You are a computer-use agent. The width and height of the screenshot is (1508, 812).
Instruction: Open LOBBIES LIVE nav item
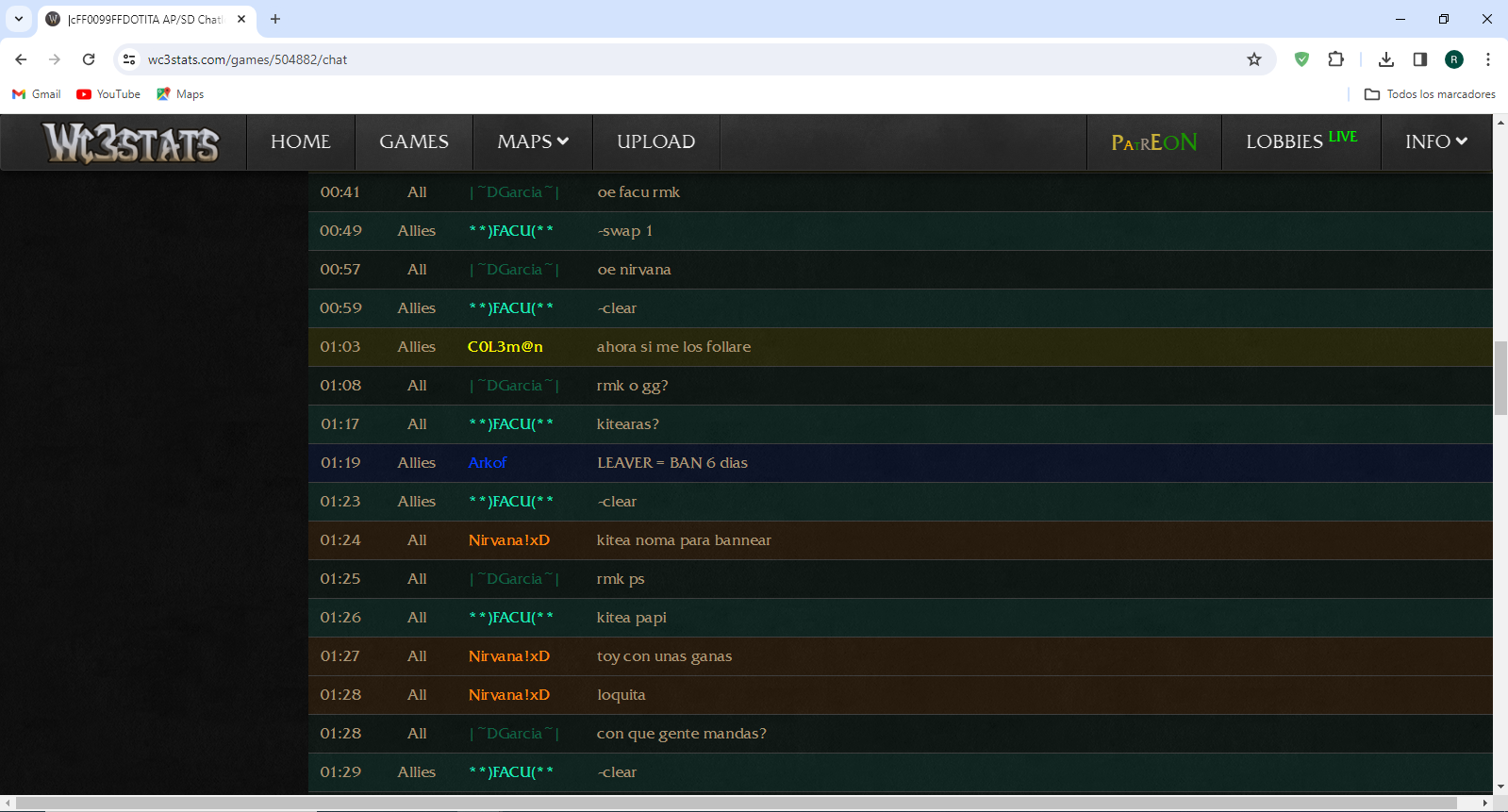[1301, 141]
